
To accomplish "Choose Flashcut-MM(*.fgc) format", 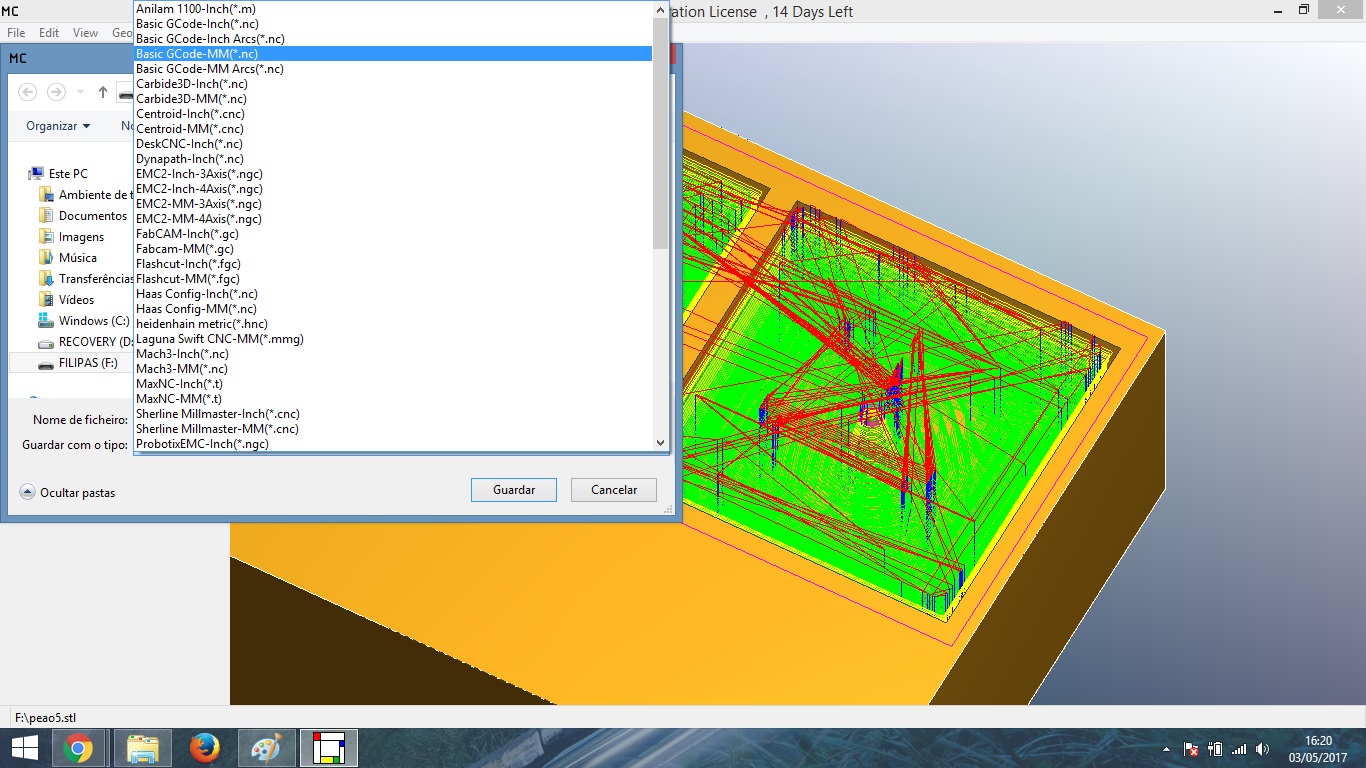I will [393, 279].
